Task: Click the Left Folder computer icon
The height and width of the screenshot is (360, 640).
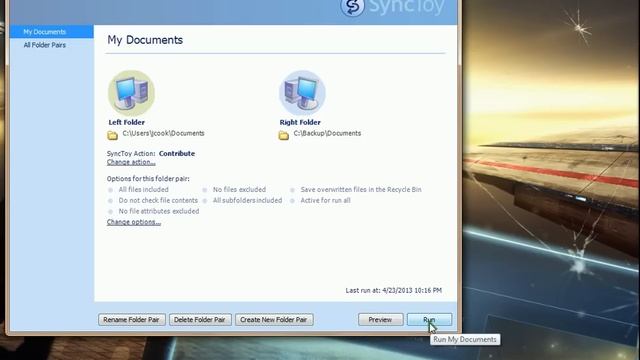Action: pyautogui.click(x=131, y=93)
